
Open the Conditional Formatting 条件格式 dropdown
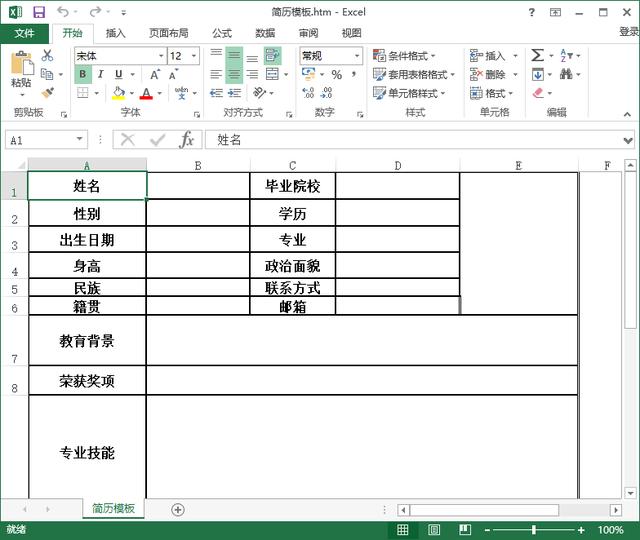404,56
